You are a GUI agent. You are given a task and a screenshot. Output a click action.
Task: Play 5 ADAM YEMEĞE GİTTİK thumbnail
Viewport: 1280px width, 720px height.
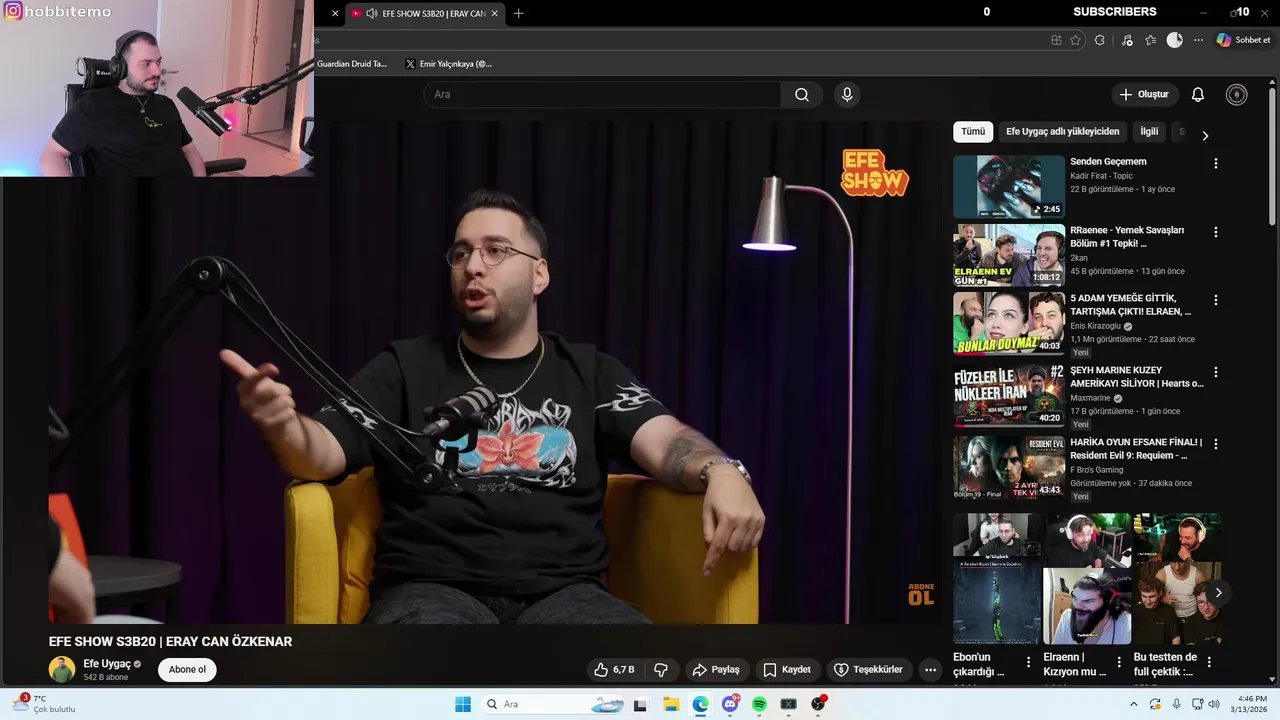(x=1009, y=323)
